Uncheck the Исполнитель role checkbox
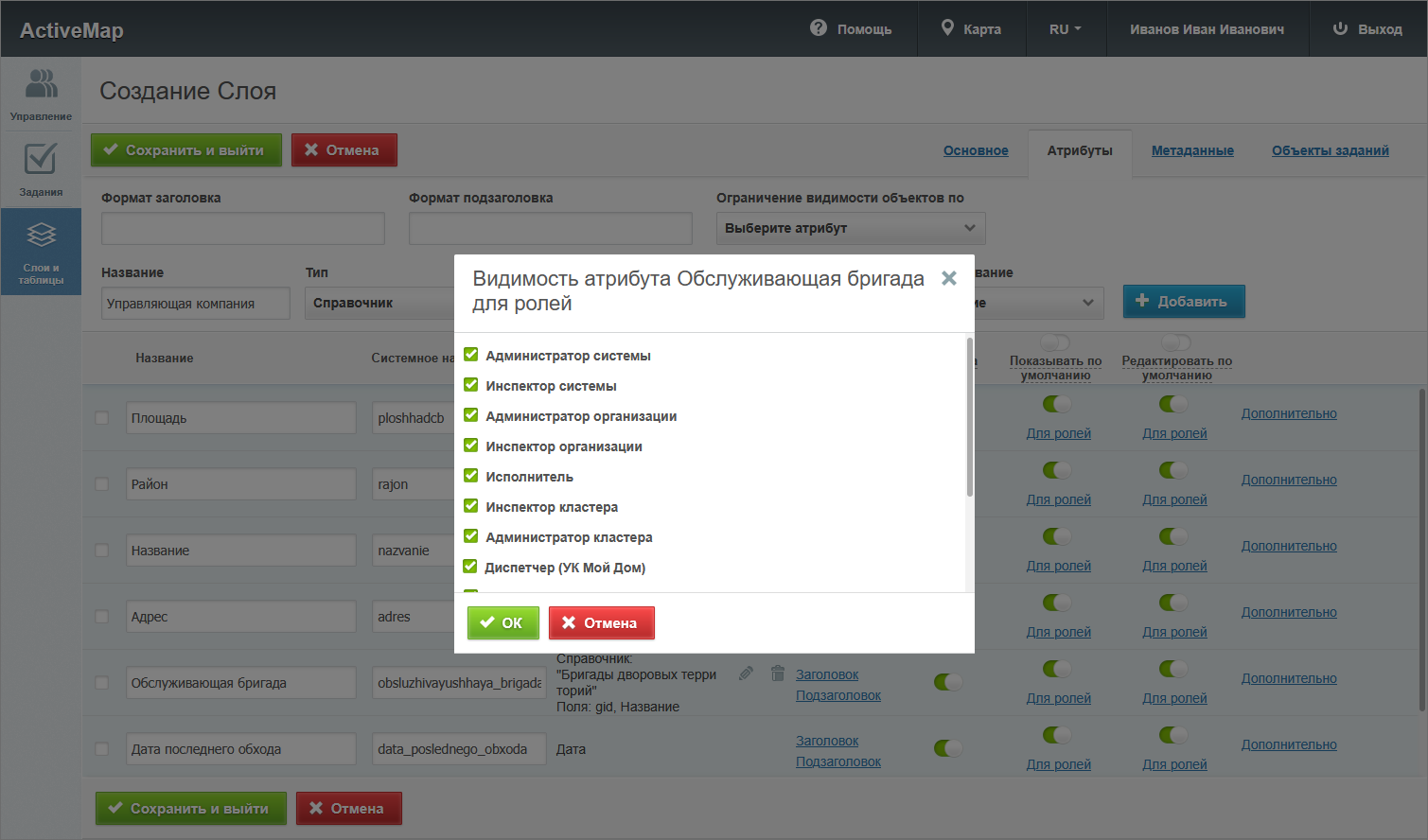1428x840 pixels. pos(471,476)
